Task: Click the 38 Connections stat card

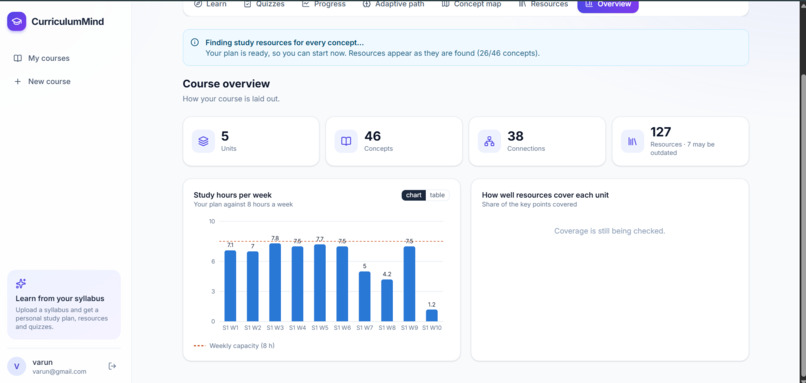Action: coord(537,141)
